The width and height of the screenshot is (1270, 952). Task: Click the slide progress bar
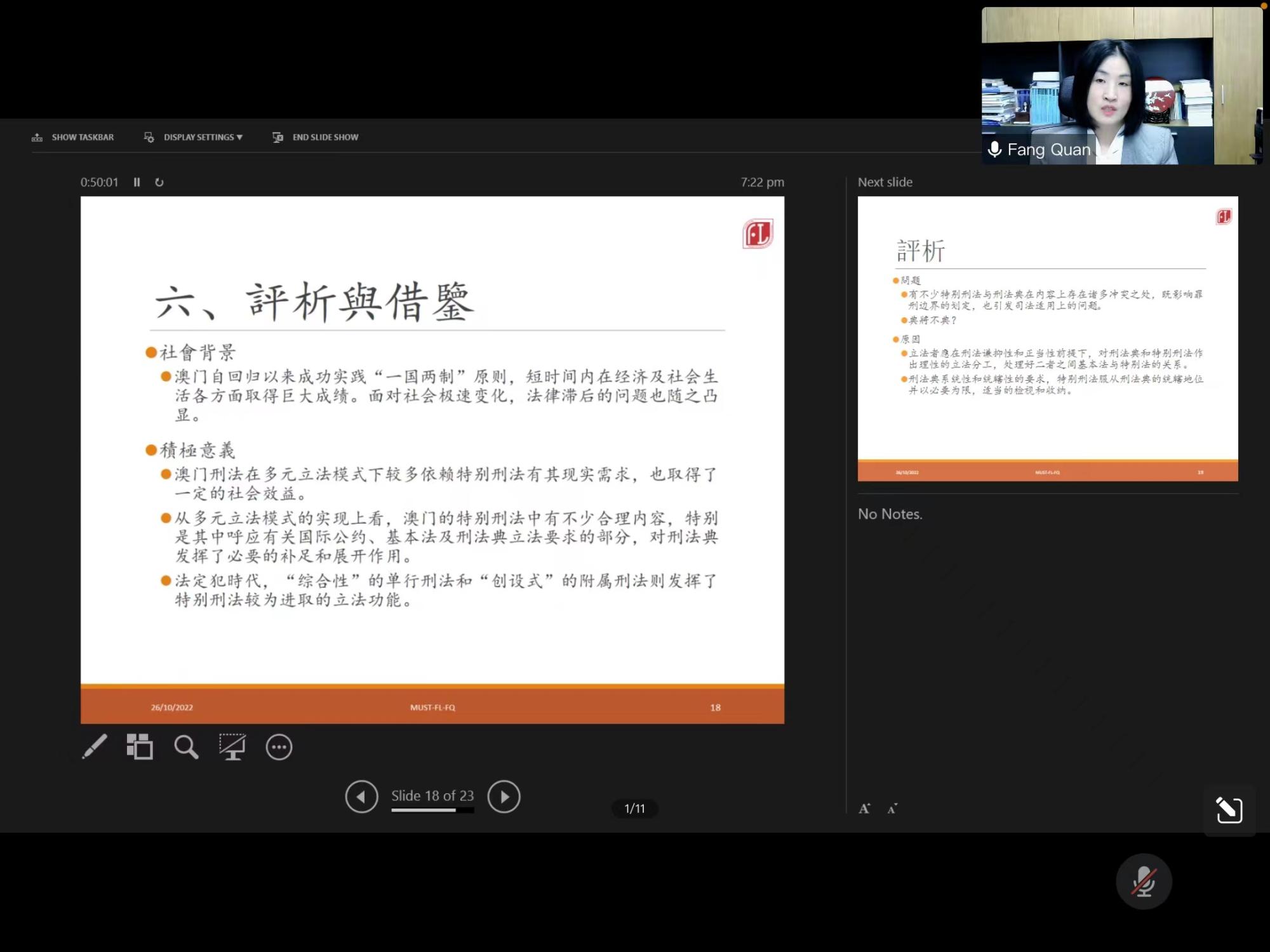click(x=432, y=810)
